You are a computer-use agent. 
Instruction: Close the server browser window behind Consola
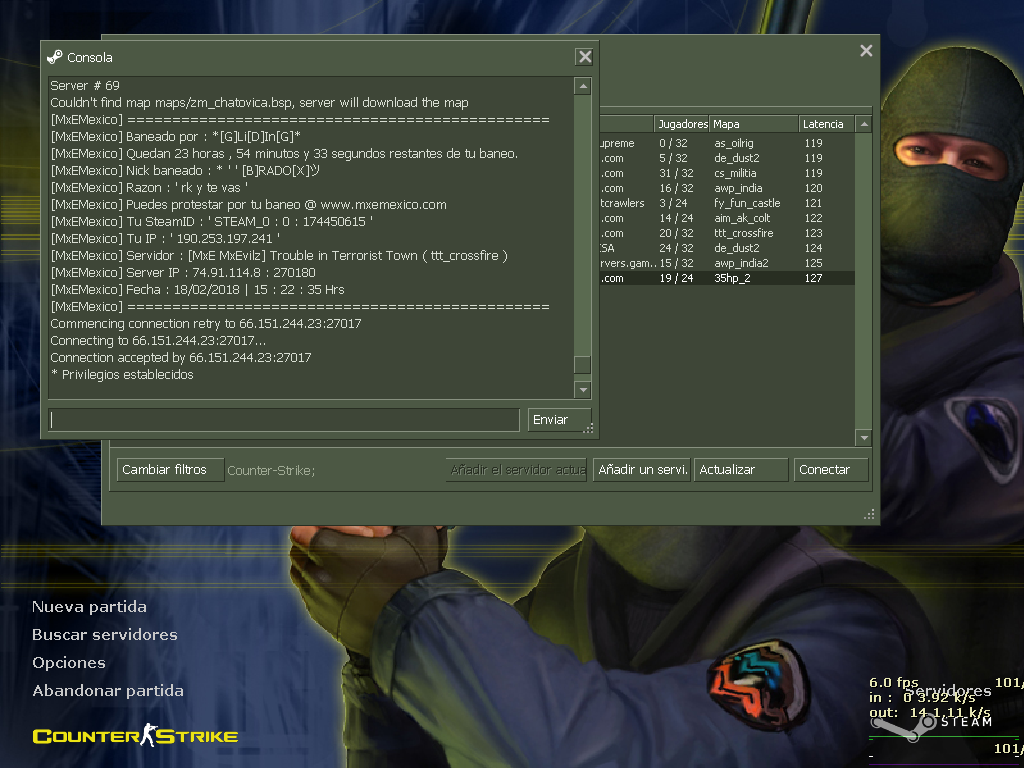(x=866, y=51)
